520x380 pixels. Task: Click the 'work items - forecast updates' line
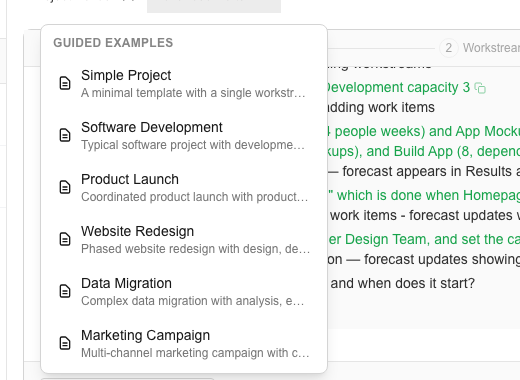425,215
